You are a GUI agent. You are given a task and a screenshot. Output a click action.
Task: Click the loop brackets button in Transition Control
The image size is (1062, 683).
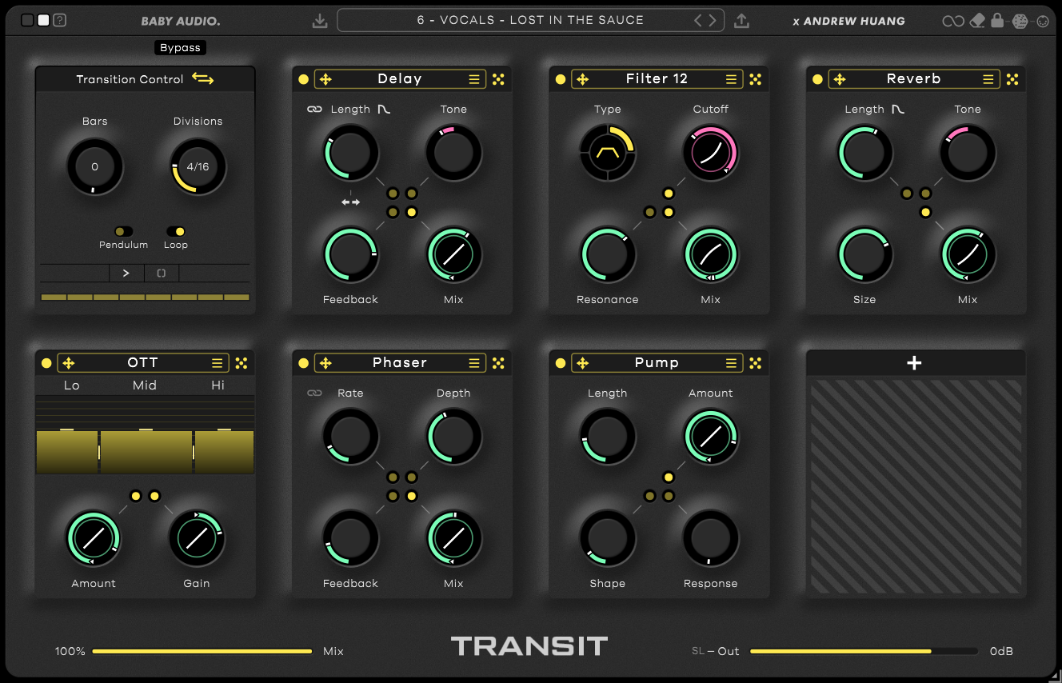coord(161,272)
